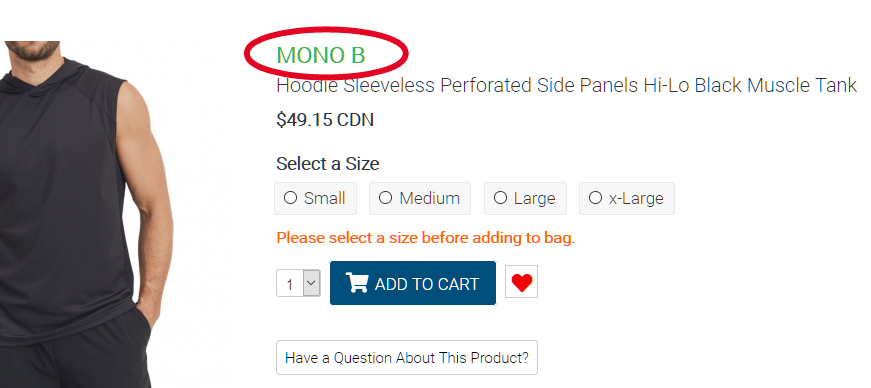This screenshot has height=388, width=871.
Task: Click the Medium label text
Action: pos(430,198)
